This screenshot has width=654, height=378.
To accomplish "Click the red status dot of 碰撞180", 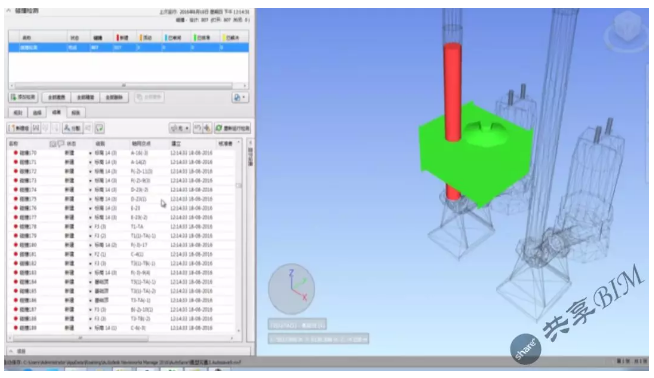I will (x=15, y=245).
